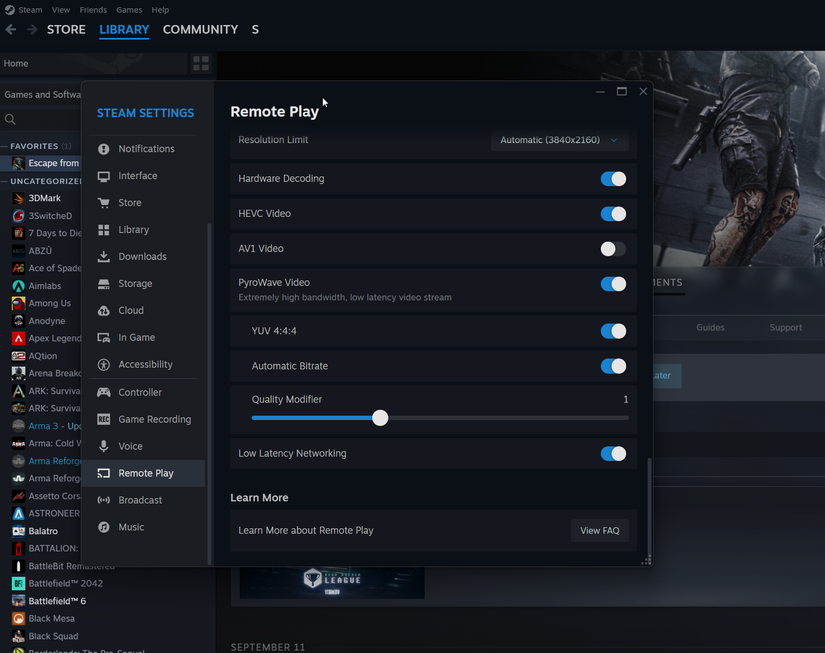The image size is (825, 653).
Task: Go forward with the right arrow
Action: [x=32, y=29]
